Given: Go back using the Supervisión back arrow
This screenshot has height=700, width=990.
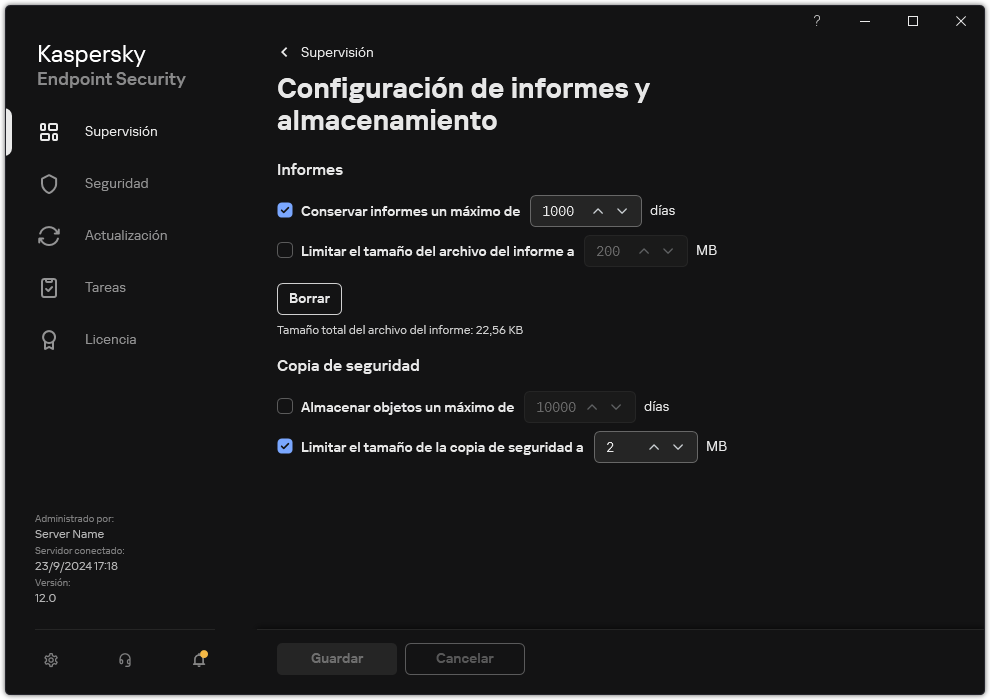Looking at the screenshot, I should click(284, 52).
